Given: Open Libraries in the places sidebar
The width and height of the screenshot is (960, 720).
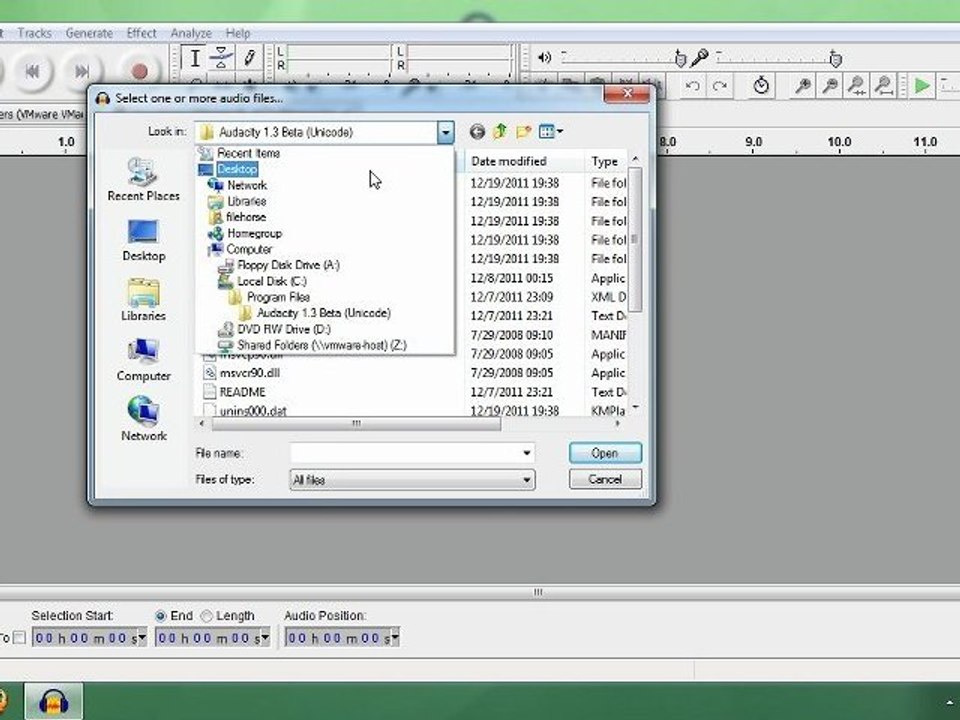Looking at the screenshot, I should tap(143, 300).
